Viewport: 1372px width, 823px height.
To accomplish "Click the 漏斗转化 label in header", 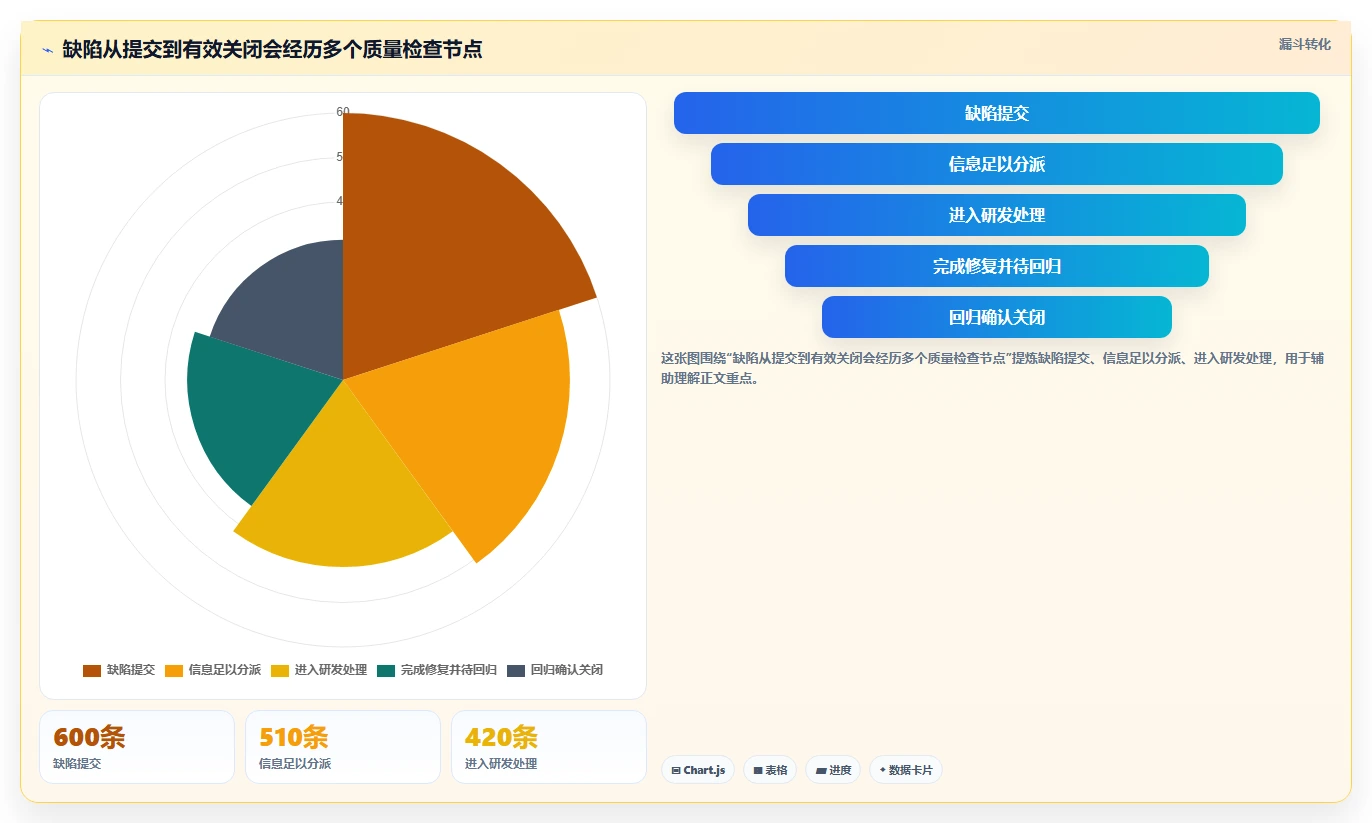I will click(1305, 44).
